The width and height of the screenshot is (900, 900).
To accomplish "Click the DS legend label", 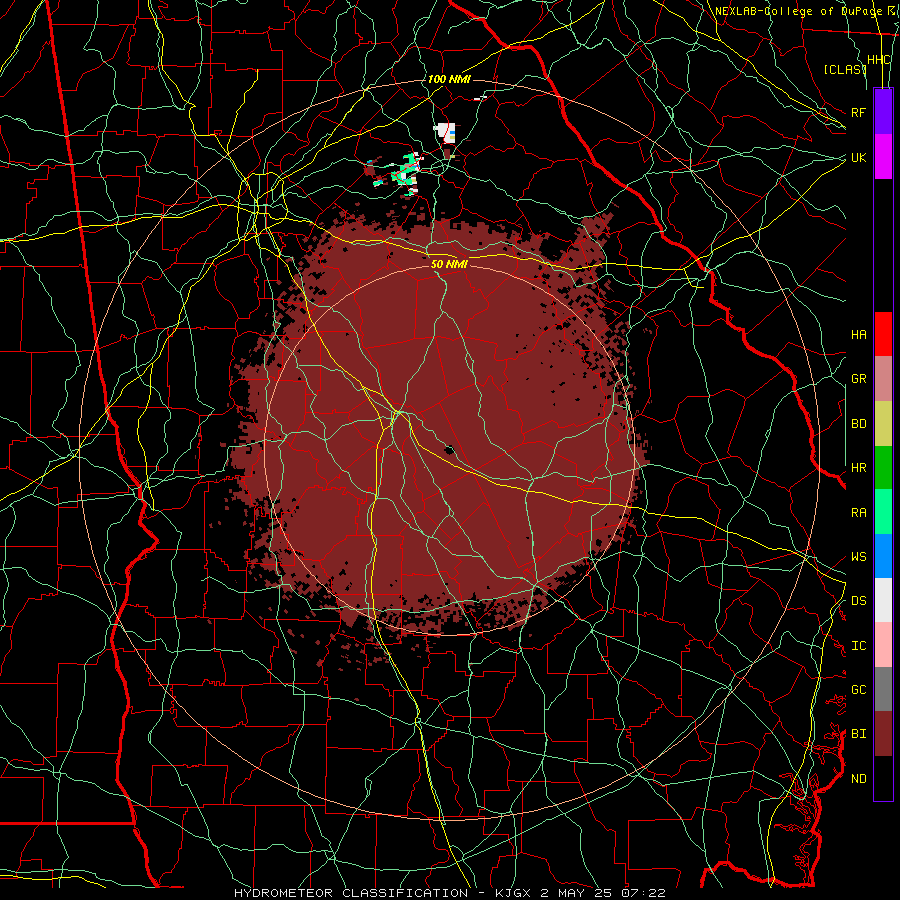I will pos(859,601).
